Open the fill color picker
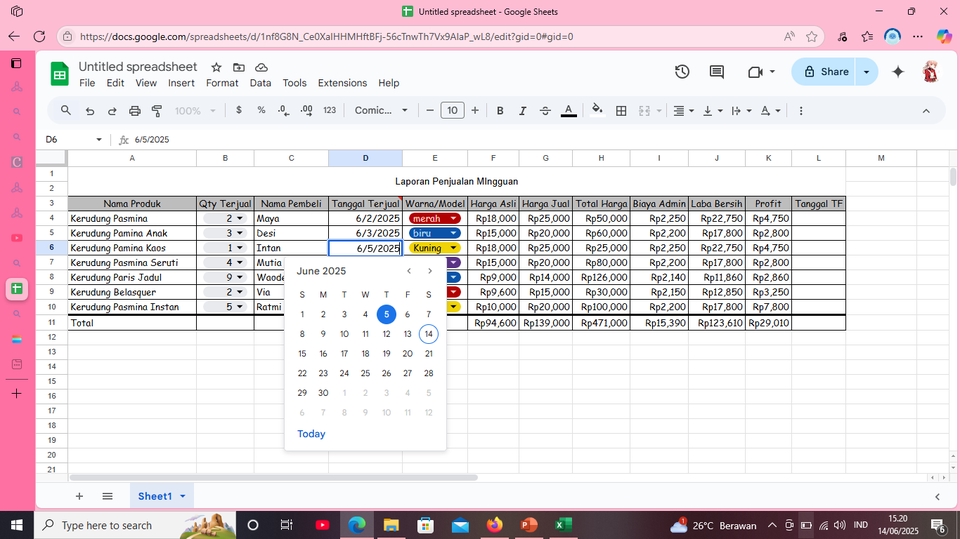The height and width of the screenshot is (539, 960). click(597, 111)
